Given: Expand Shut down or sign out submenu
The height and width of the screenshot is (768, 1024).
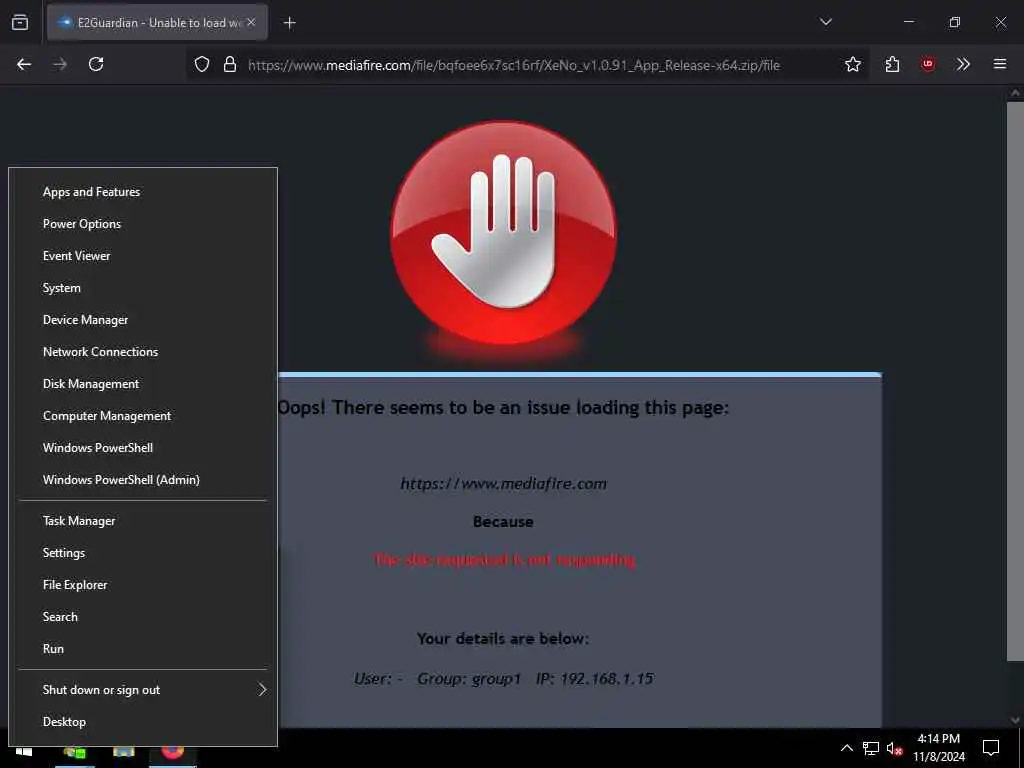Looking at the screenshot, I should click(x=143, y=690).
